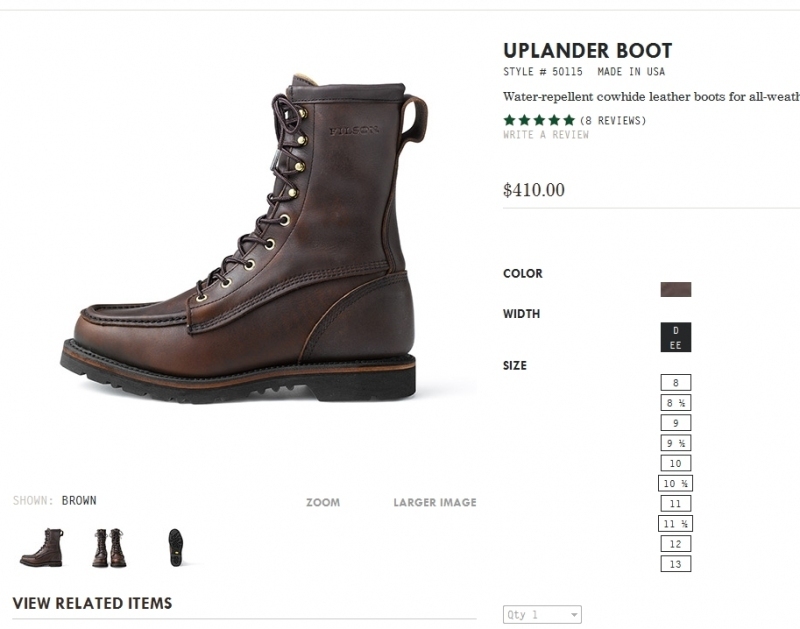Pick size 11 ½
Screen dimensions: 800x629
tap(676, 523)
